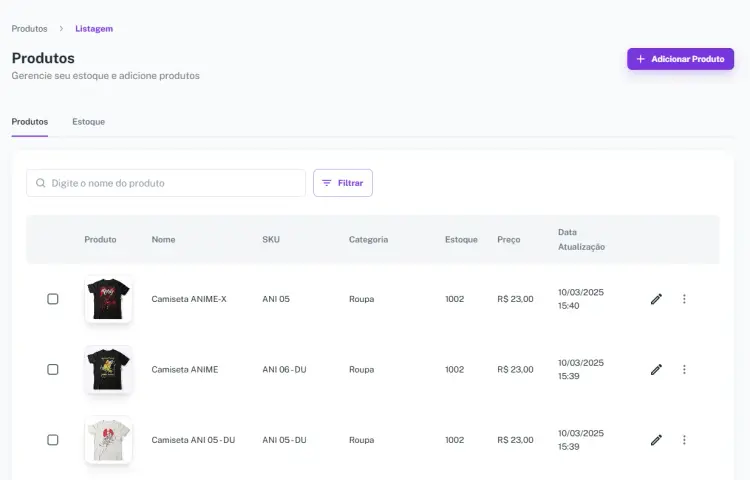Select the Produtos tab
The width and height of the screenshot is (750, 480).
pyautogui.click(x=29, y=122)
